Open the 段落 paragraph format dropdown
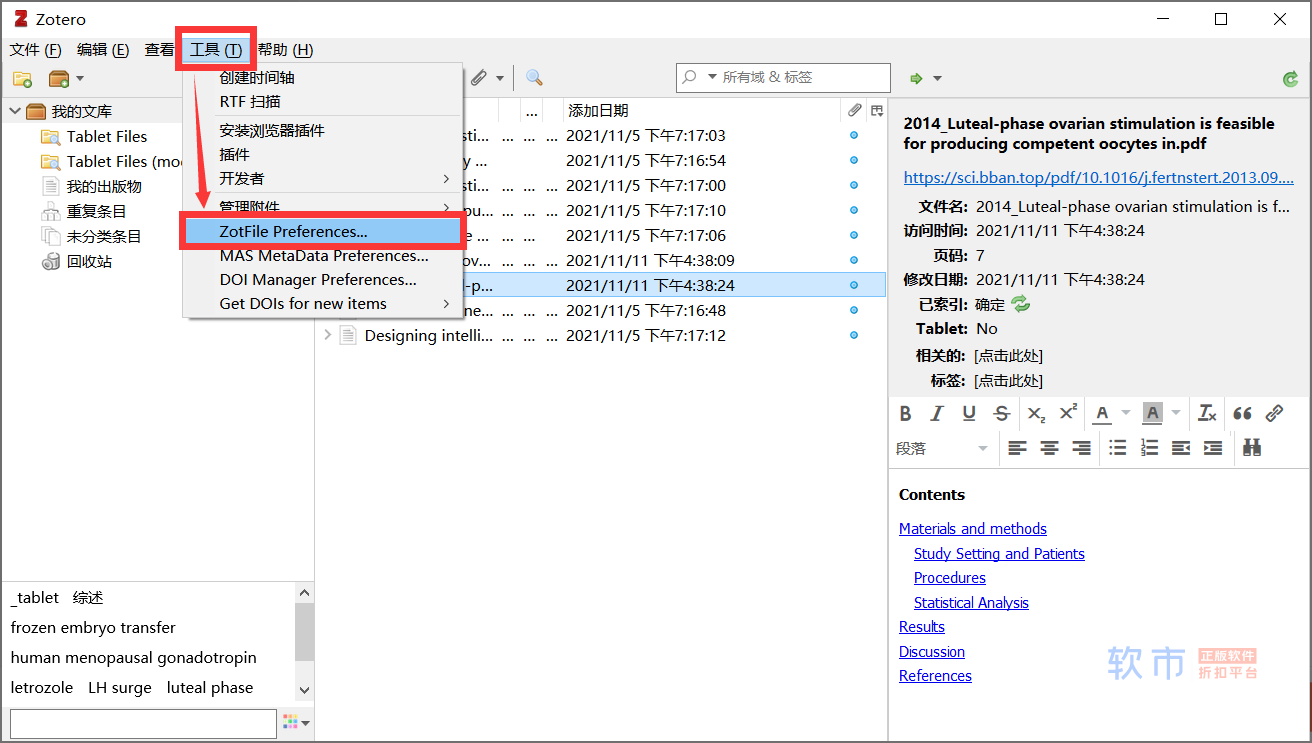 943,448
